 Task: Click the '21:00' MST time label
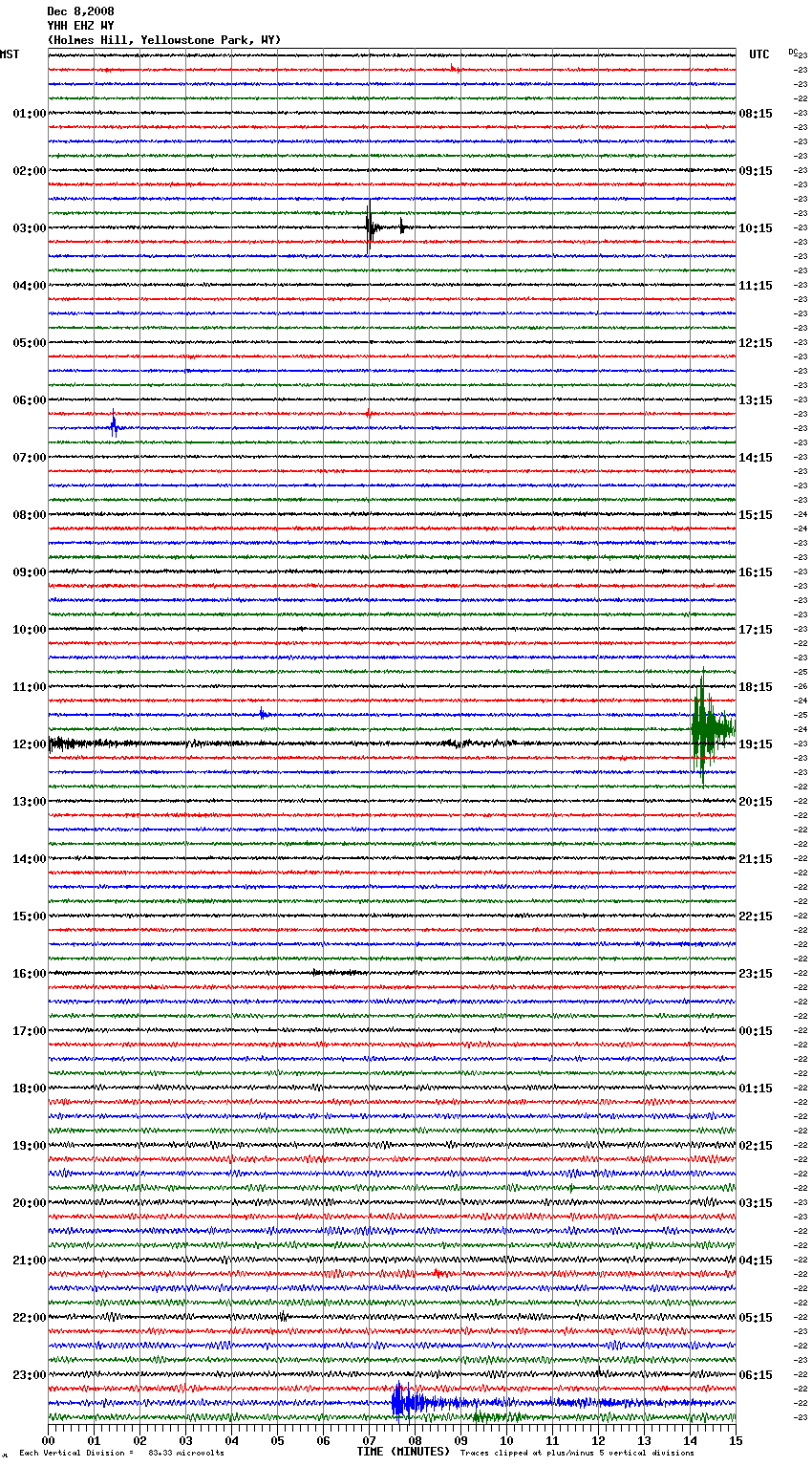click(x=30, y=1261)
